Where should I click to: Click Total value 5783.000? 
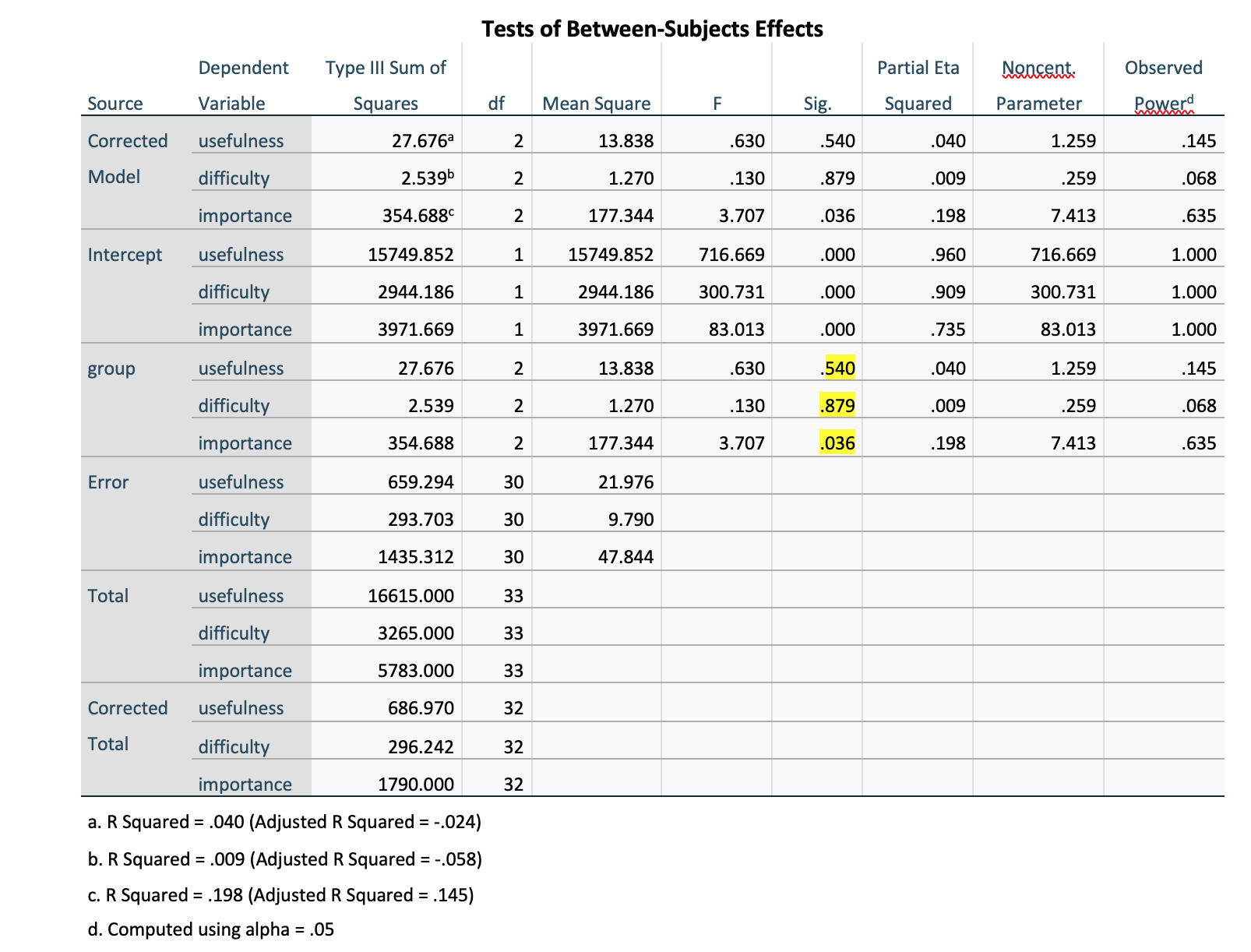click(416, 671)
